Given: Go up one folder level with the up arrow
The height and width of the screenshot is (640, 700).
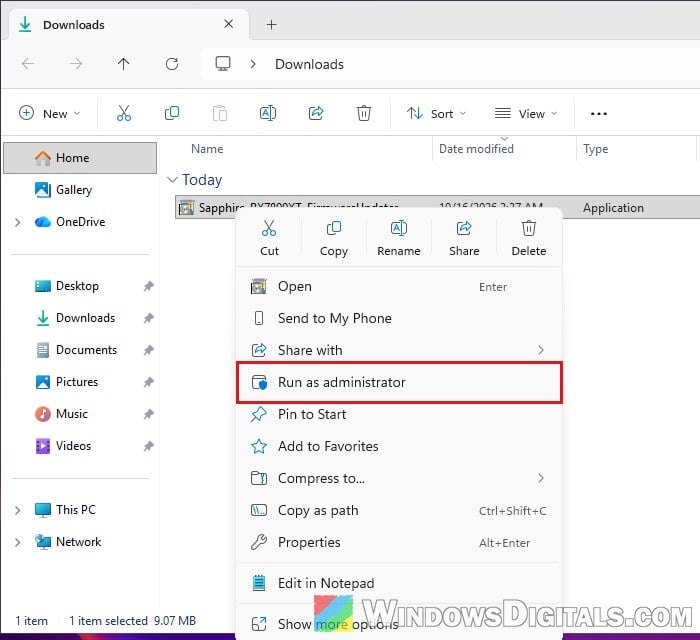Looking at the screenshot, I should (124, 64).
